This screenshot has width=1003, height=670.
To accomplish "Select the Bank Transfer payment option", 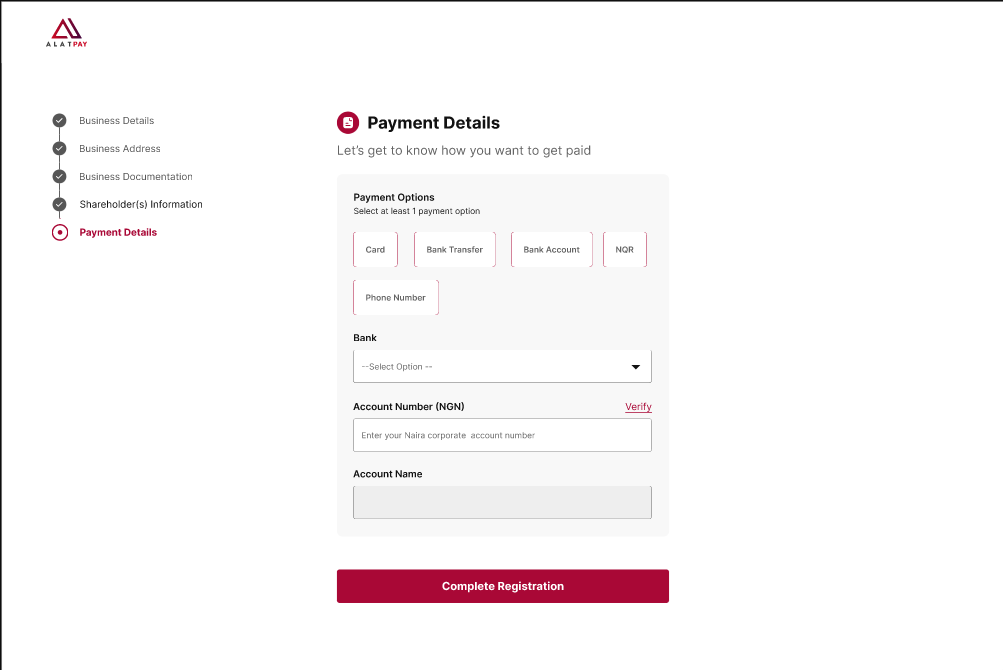I will pos(455,250).
